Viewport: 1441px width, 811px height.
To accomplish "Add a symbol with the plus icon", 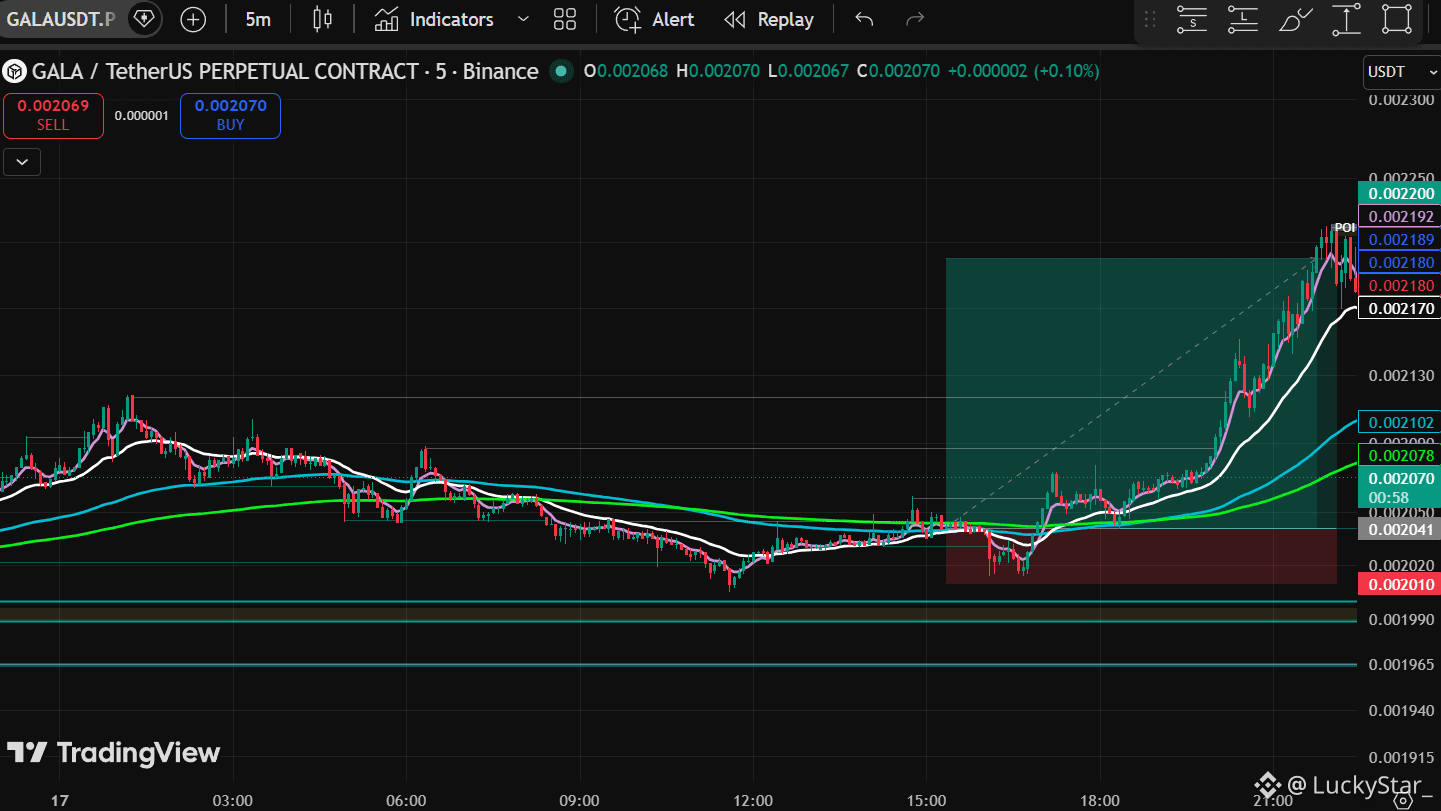I will pyautogui.click(x=193, y=19).
